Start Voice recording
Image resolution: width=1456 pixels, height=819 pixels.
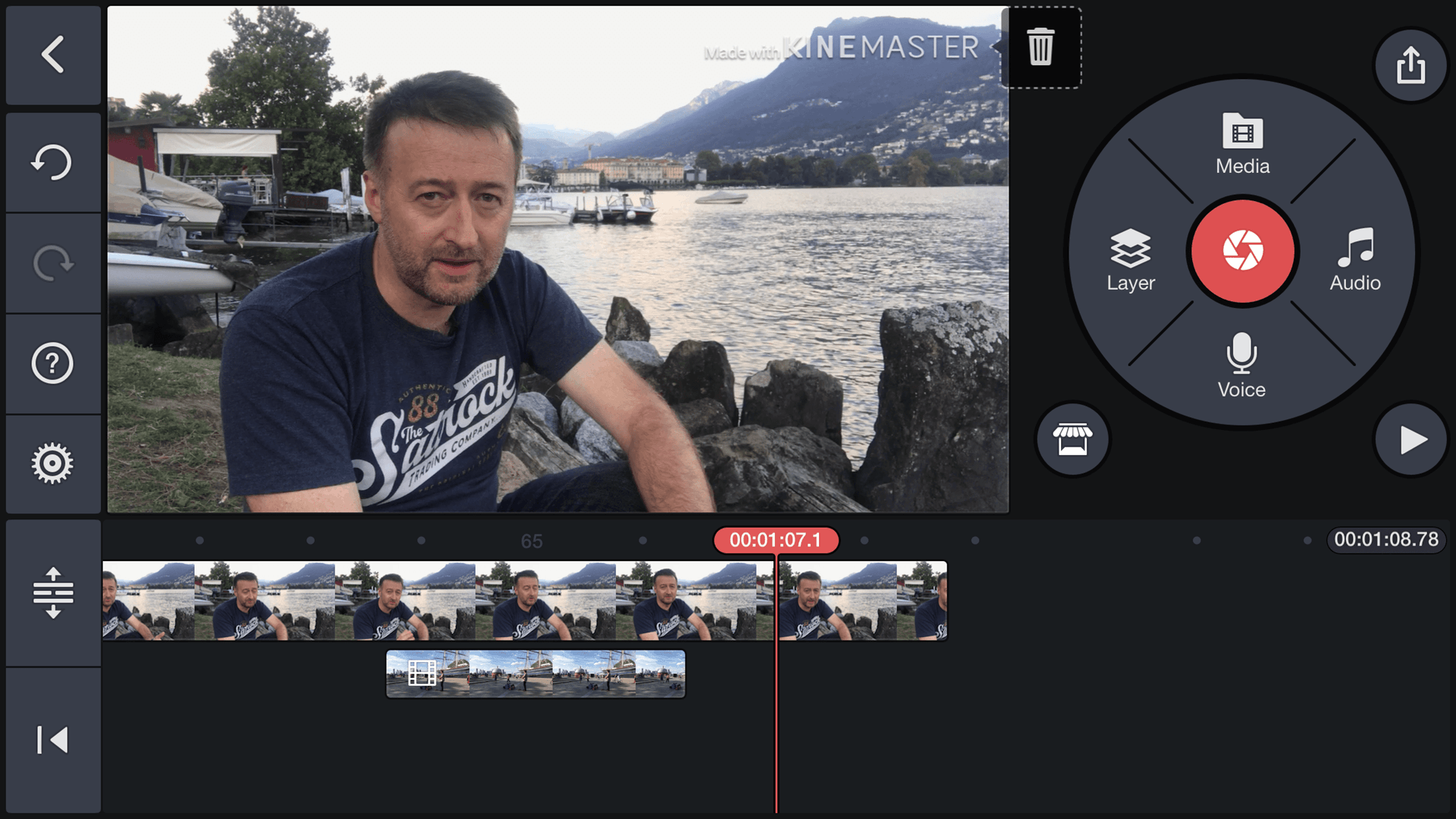click(x=1241, y=366)
